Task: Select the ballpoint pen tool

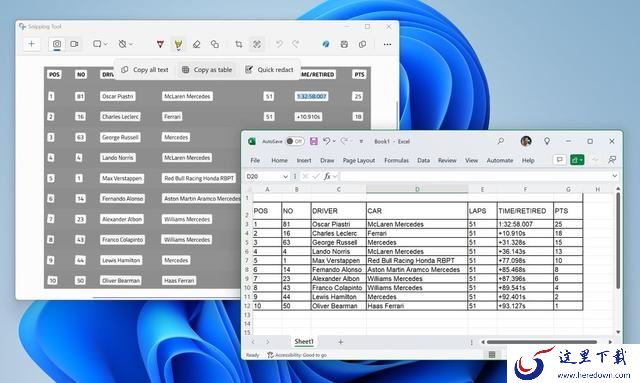Action: [x=160, y=44]
